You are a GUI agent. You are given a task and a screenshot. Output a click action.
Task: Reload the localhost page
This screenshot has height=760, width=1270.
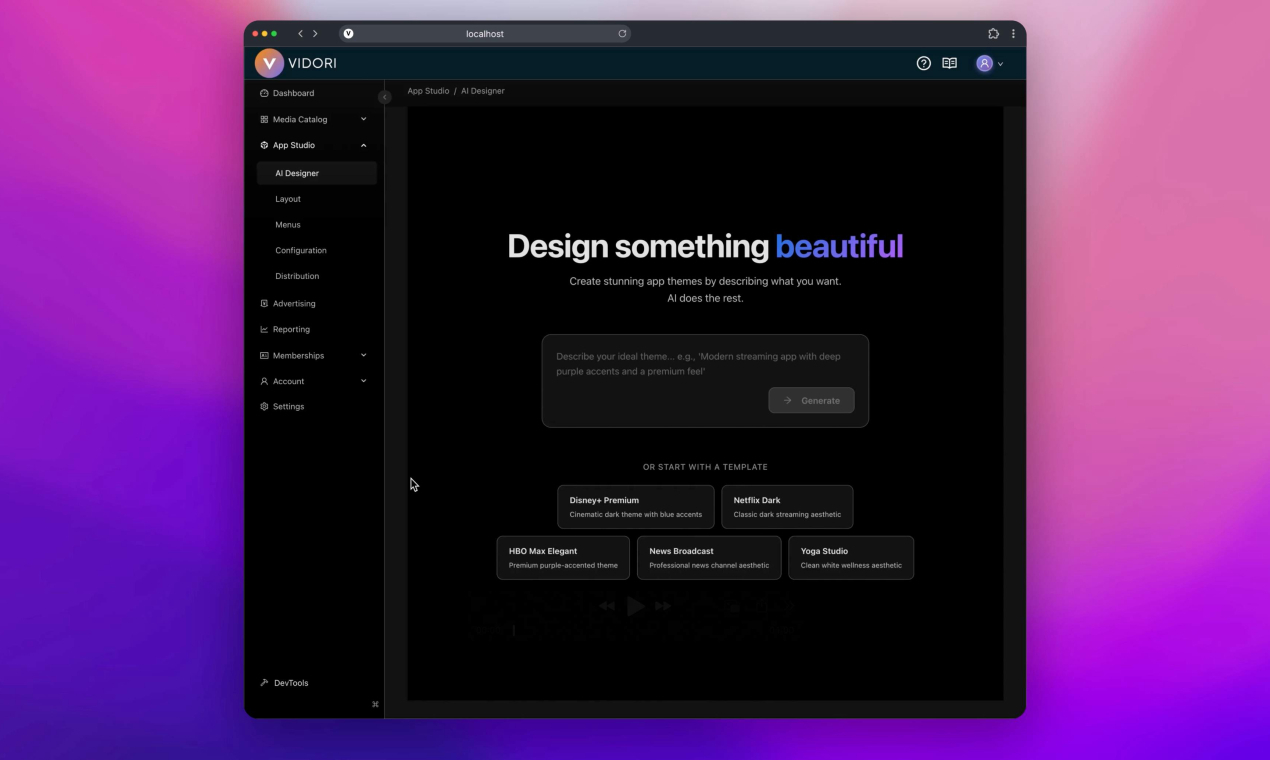(x=622, y=34)
